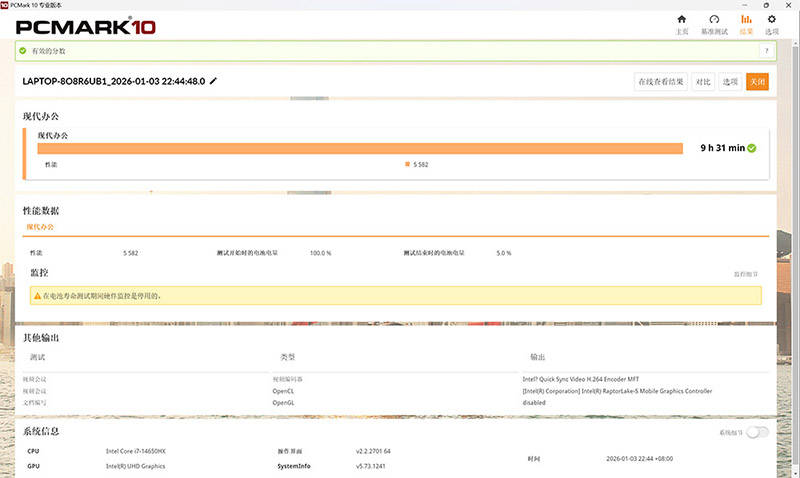Click the orange 关闭 close button
The width and height of the screenshot is (800, 478).
tap(757, 82)
